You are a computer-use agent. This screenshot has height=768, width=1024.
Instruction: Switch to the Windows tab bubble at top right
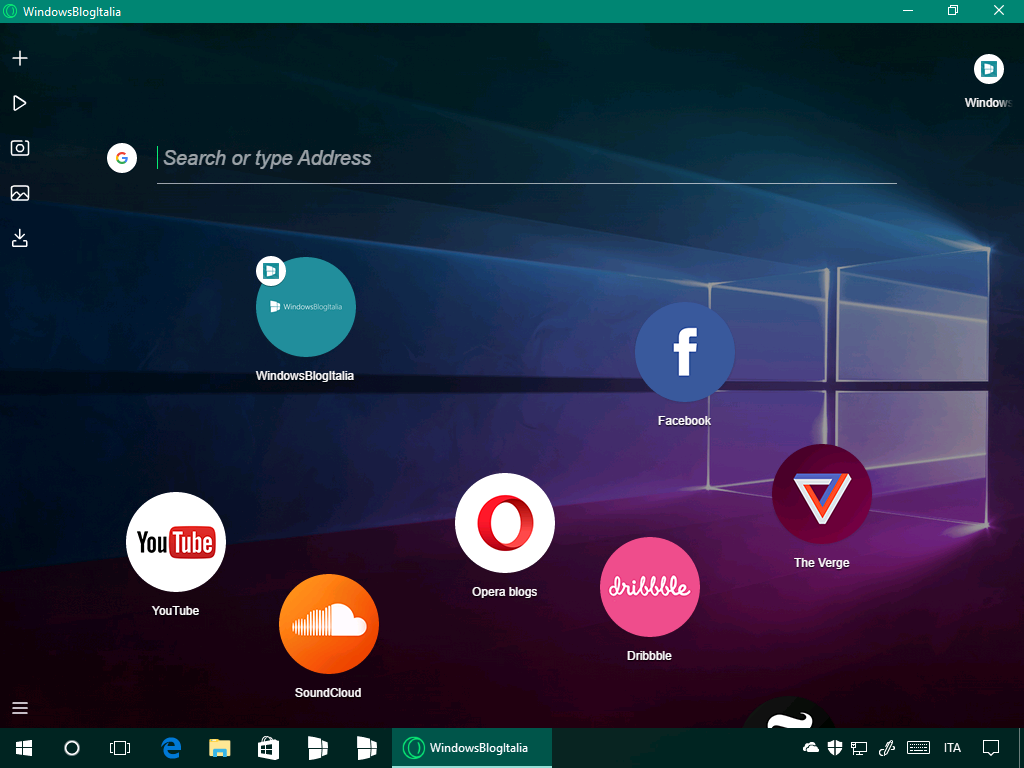click(989, 69)
